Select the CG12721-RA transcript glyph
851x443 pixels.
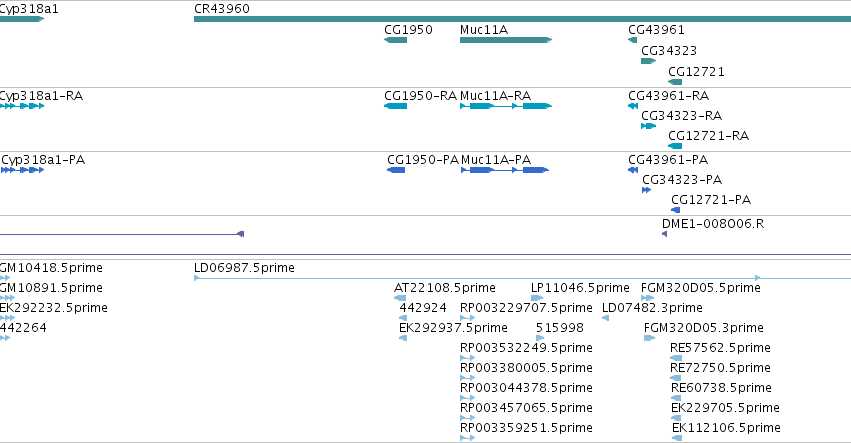675,146
